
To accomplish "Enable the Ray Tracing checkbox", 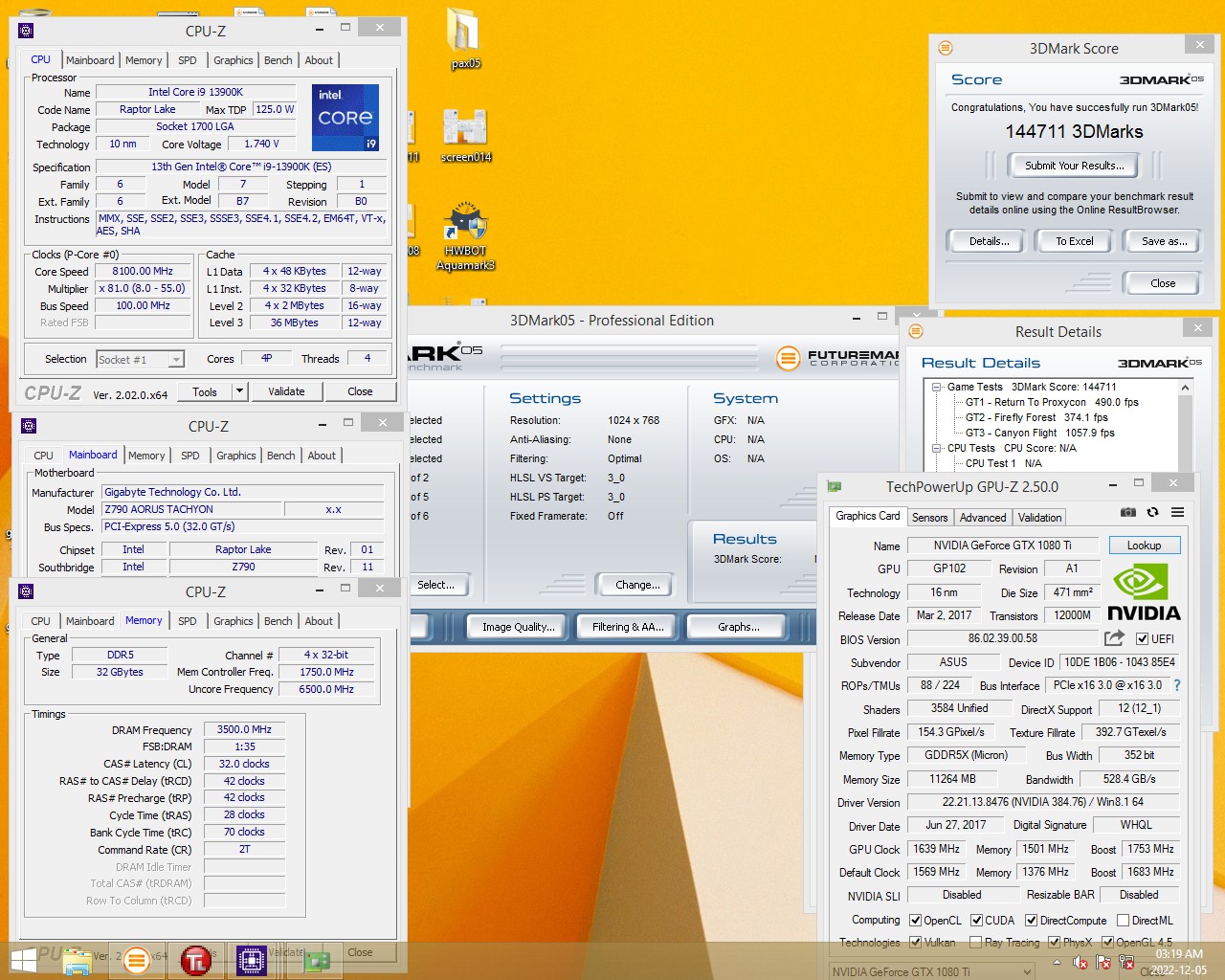I will 975,942.
